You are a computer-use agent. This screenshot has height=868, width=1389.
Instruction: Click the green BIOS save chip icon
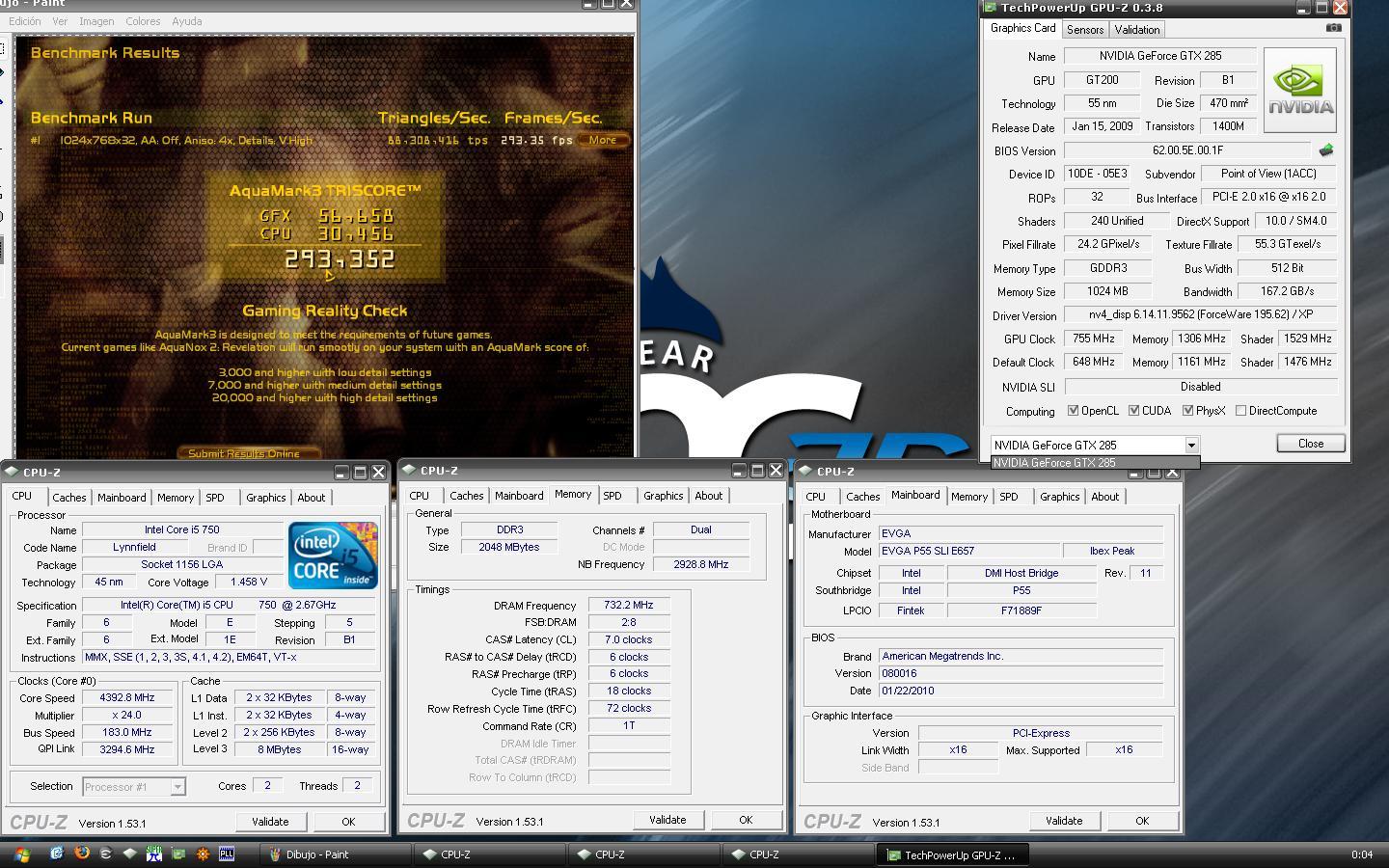(x=1326, y=150)
